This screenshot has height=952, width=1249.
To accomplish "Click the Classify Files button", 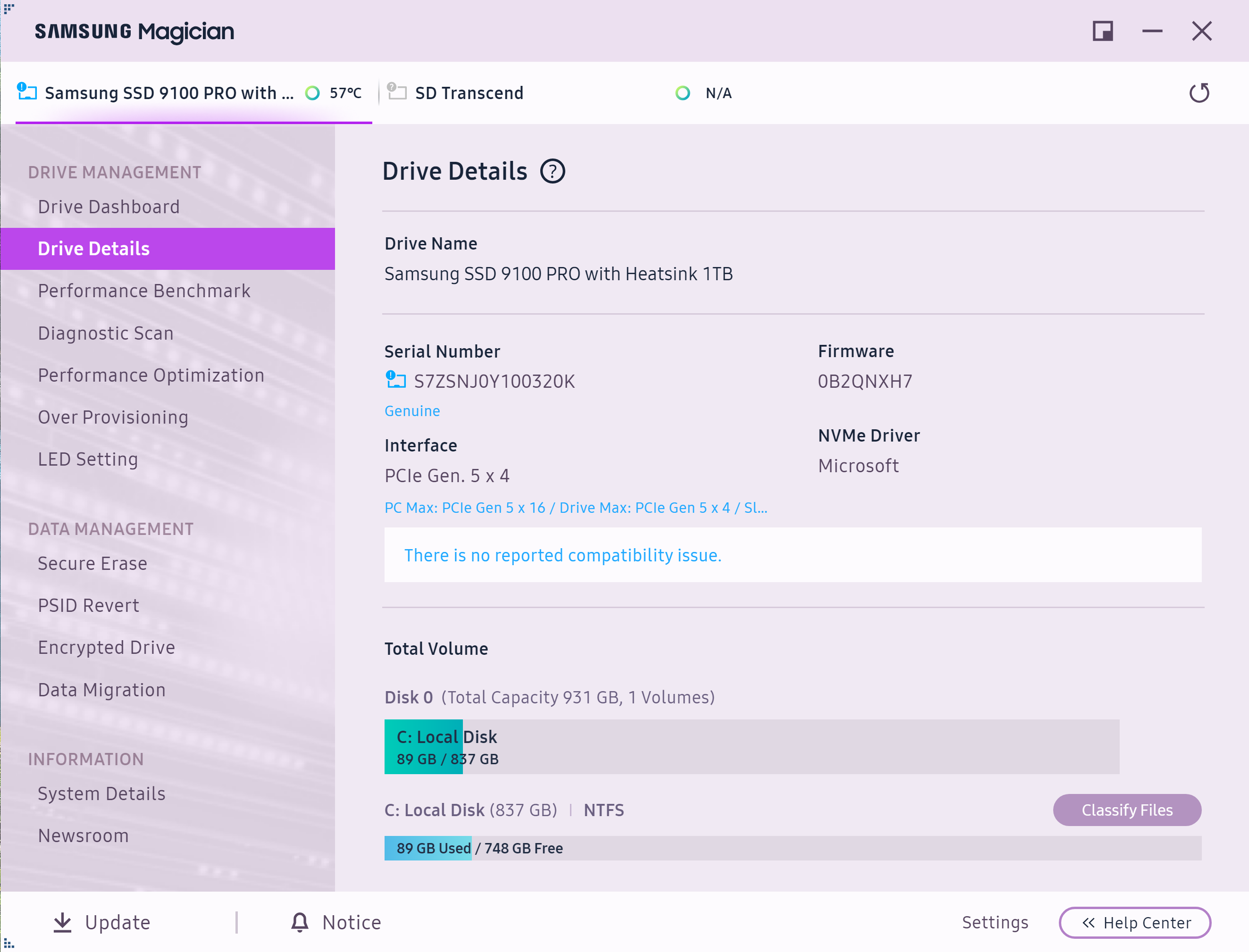I will pos(1127,810).
